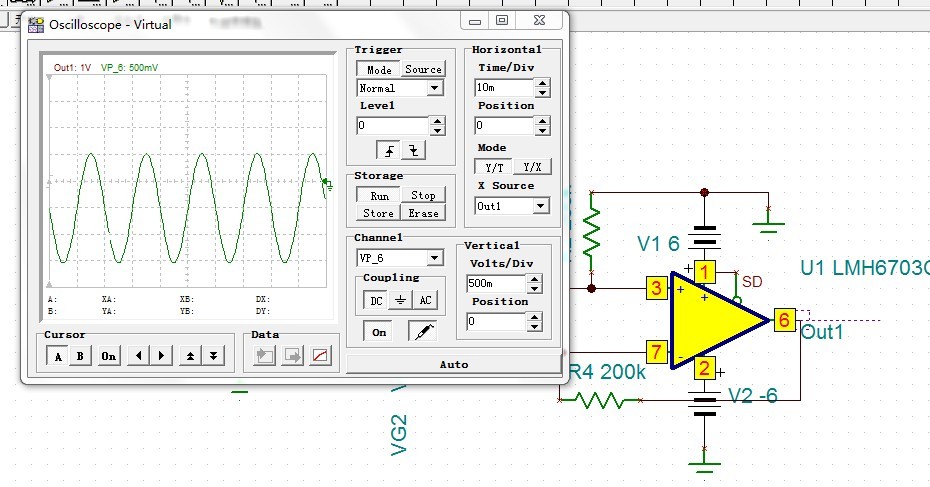Click the Store button
Viewport: 930px width, 487px height.
pyautogui.click(x=378, y=213)
